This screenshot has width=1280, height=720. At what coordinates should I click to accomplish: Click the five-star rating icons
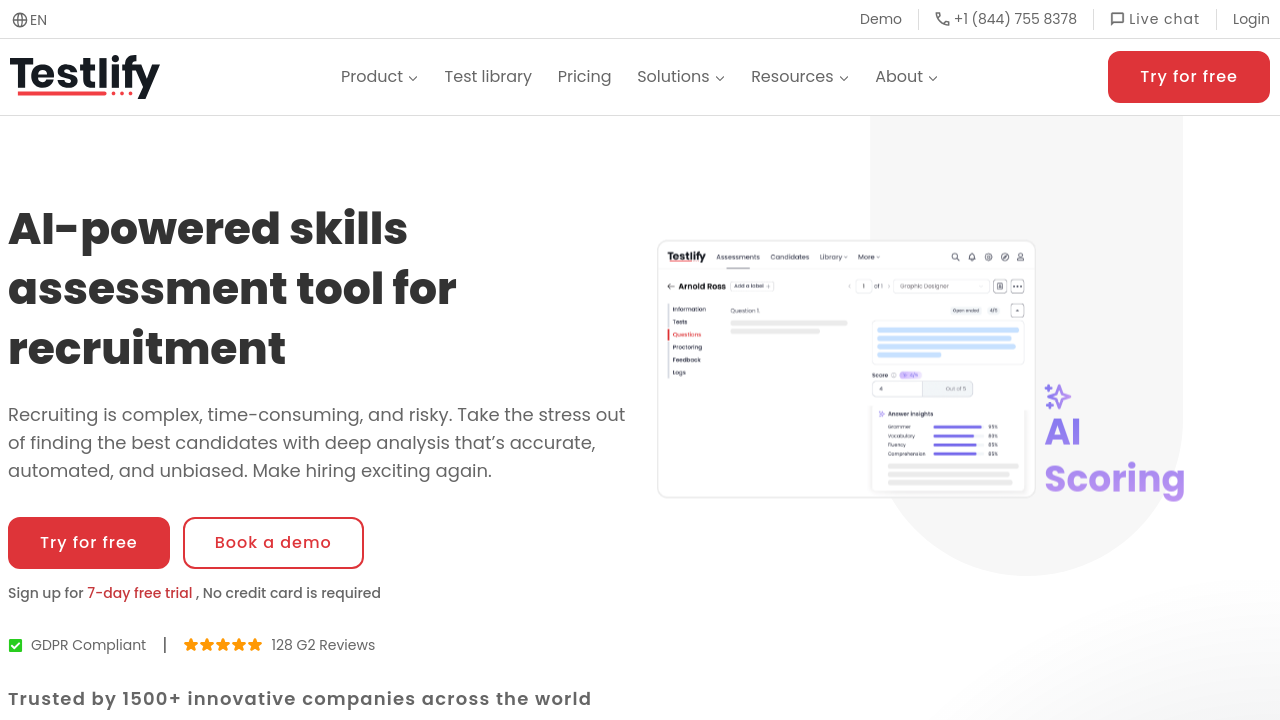click(x=223, y=645)
